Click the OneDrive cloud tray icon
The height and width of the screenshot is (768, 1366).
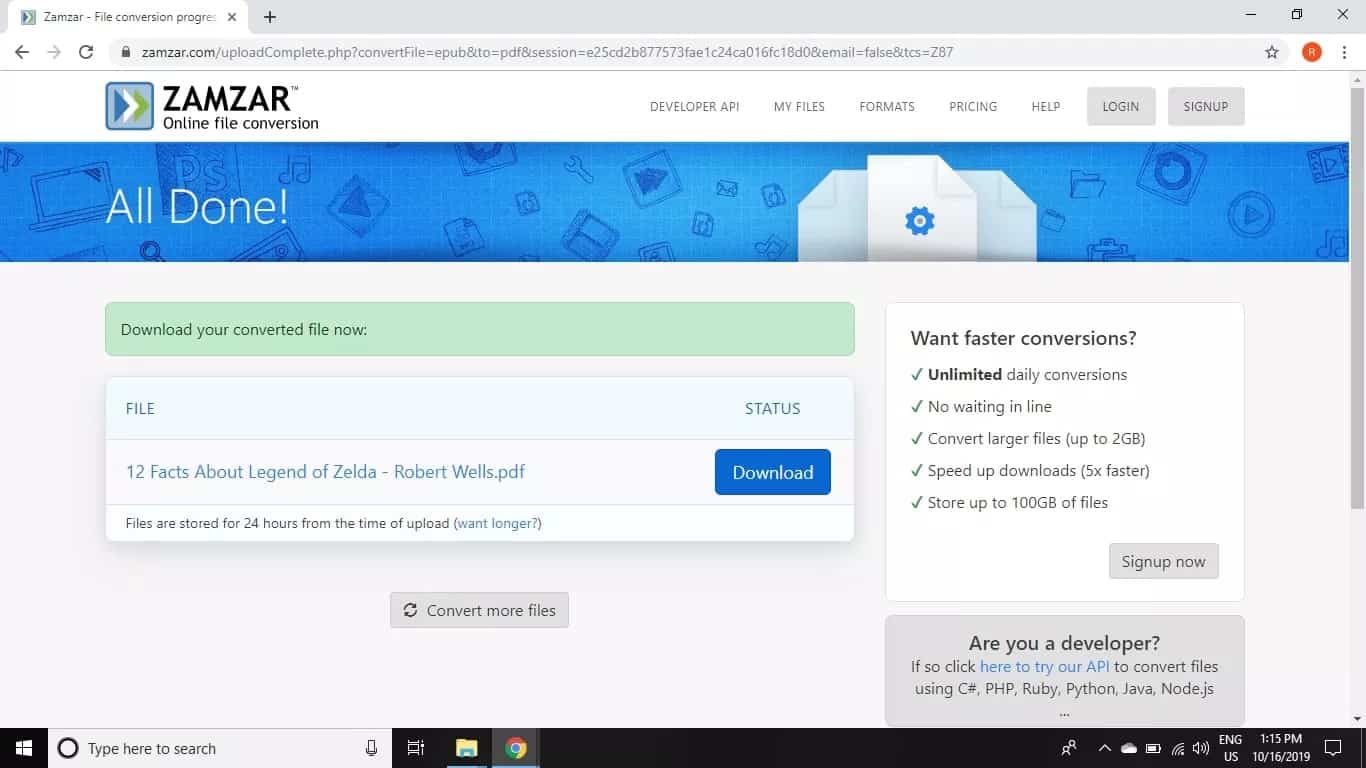[1129, 748]
